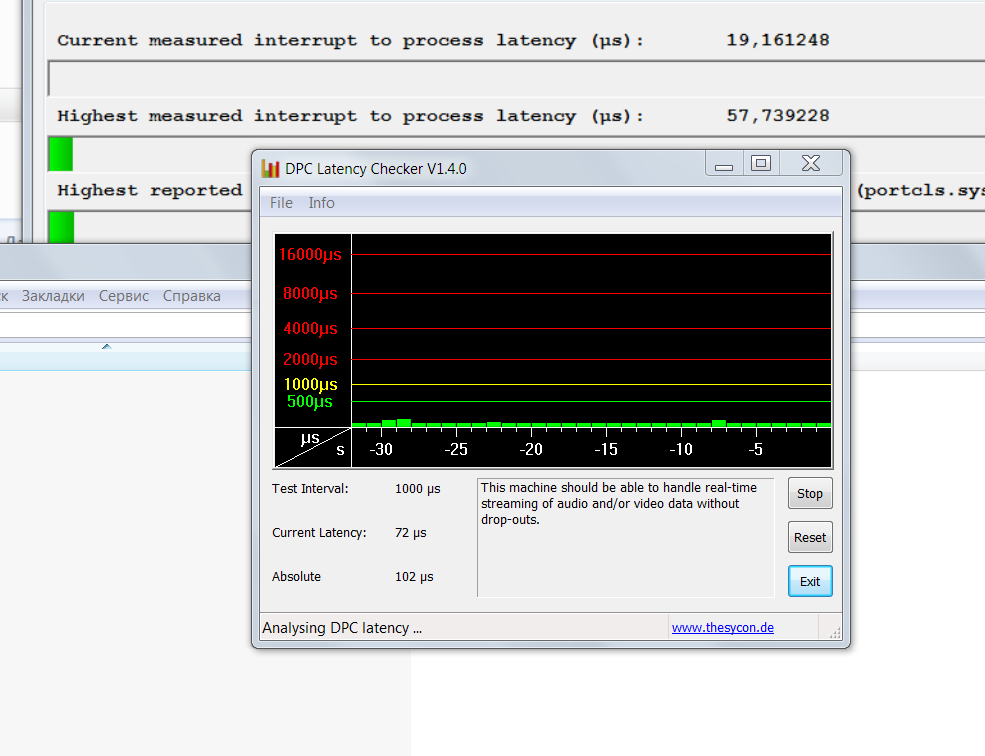Screen dimensions: 985x756
Task: Close the DPC Latency Checker window
Action: tap(810, 164)
